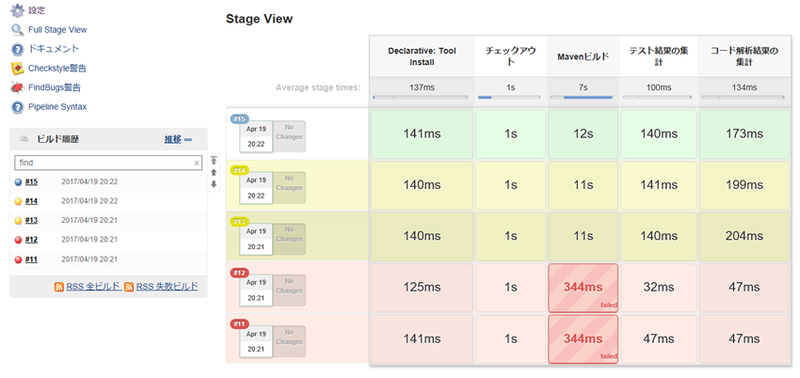Open Checkstyle警告 icon
The height and width of the screenshot is (378, 800).
17,68
